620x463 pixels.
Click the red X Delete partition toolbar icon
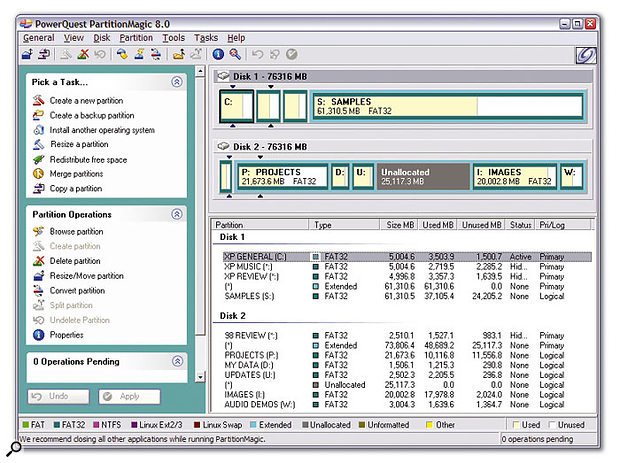point(83,54)
